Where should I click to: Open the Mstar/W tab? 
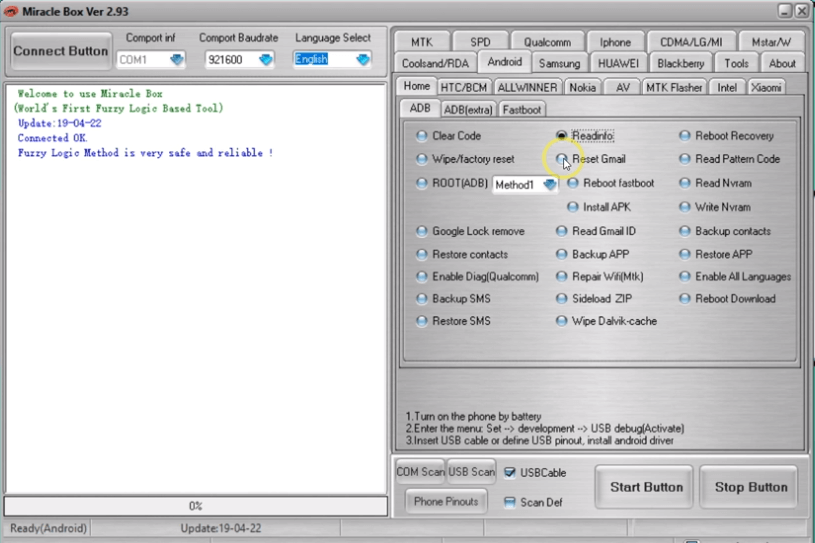[x=771, y=42]
